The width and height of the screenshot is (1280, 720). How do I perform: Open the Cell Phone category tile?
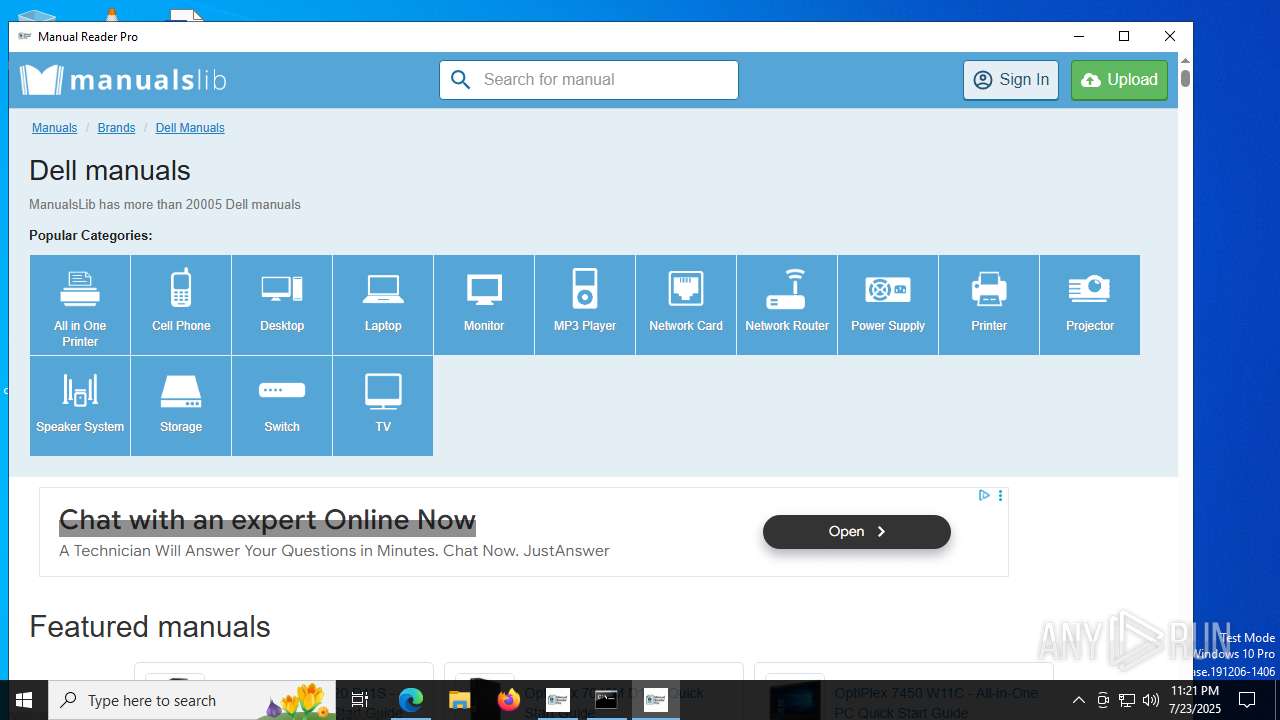tap(181, 305)
